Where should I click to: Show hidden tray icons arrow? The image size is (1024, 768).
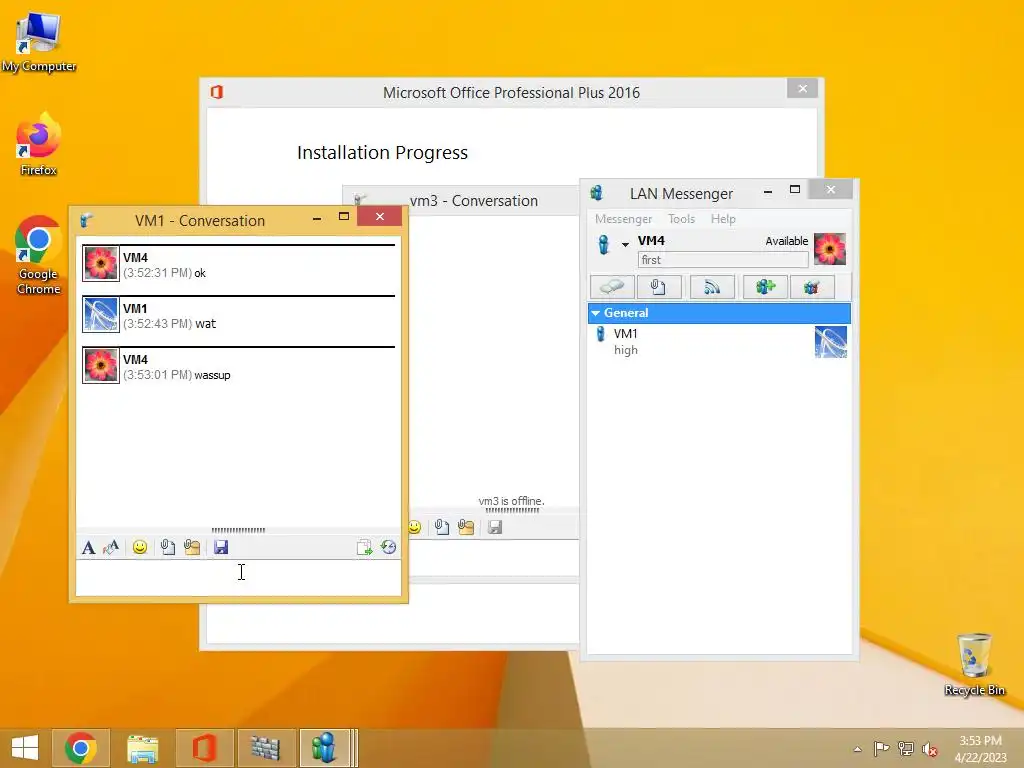click(857, 749)
